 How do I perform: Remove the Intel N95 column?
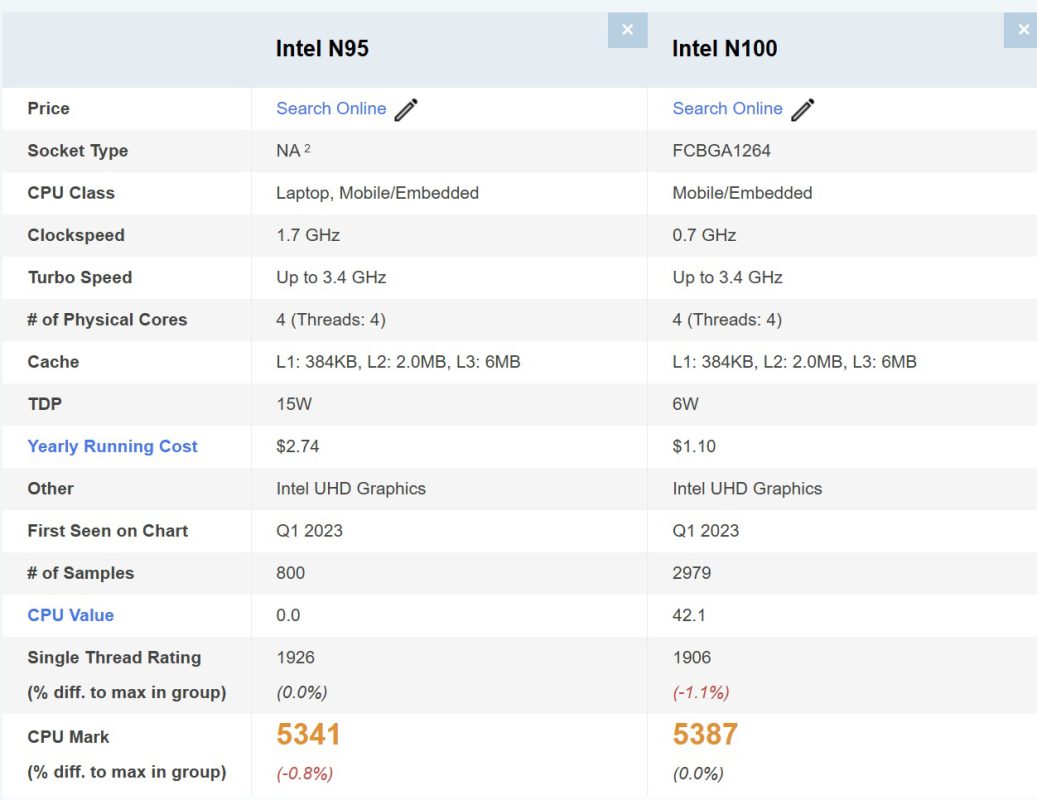pos(627,30)
